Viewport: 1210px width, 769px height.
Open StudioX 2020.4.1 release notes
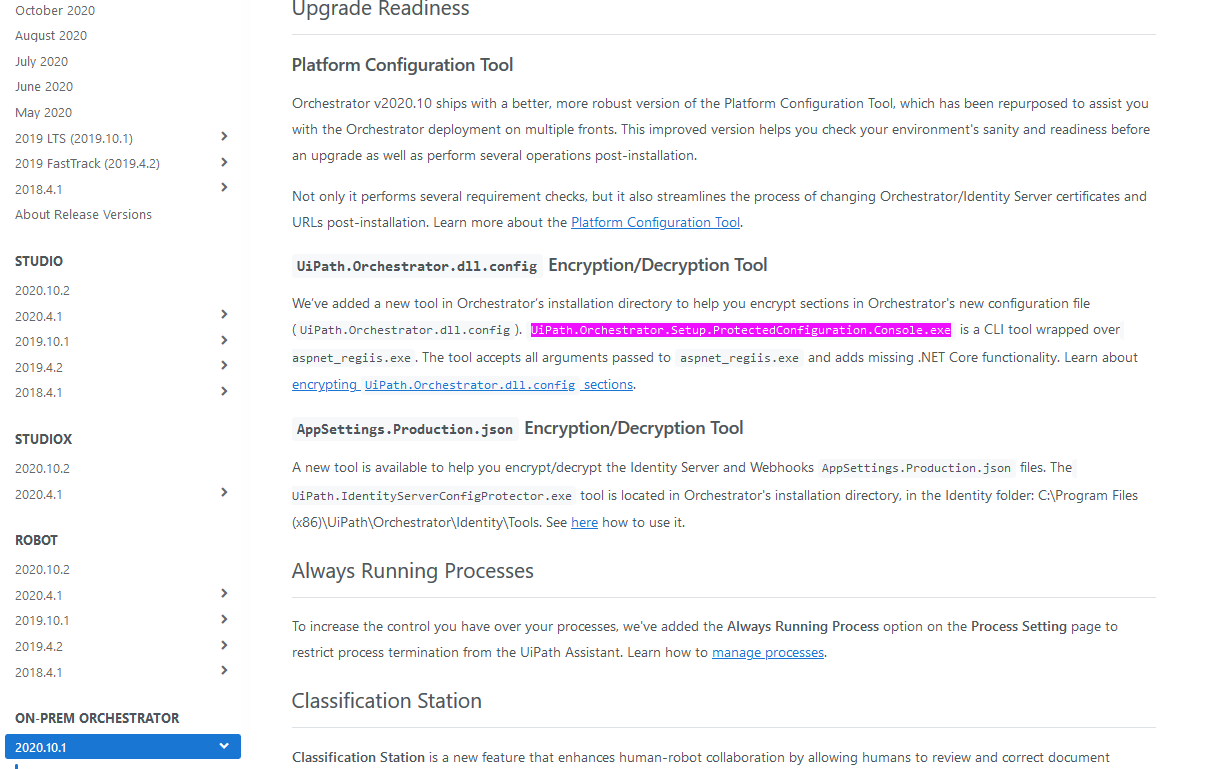pyautogui.click(x=38, y=494)
